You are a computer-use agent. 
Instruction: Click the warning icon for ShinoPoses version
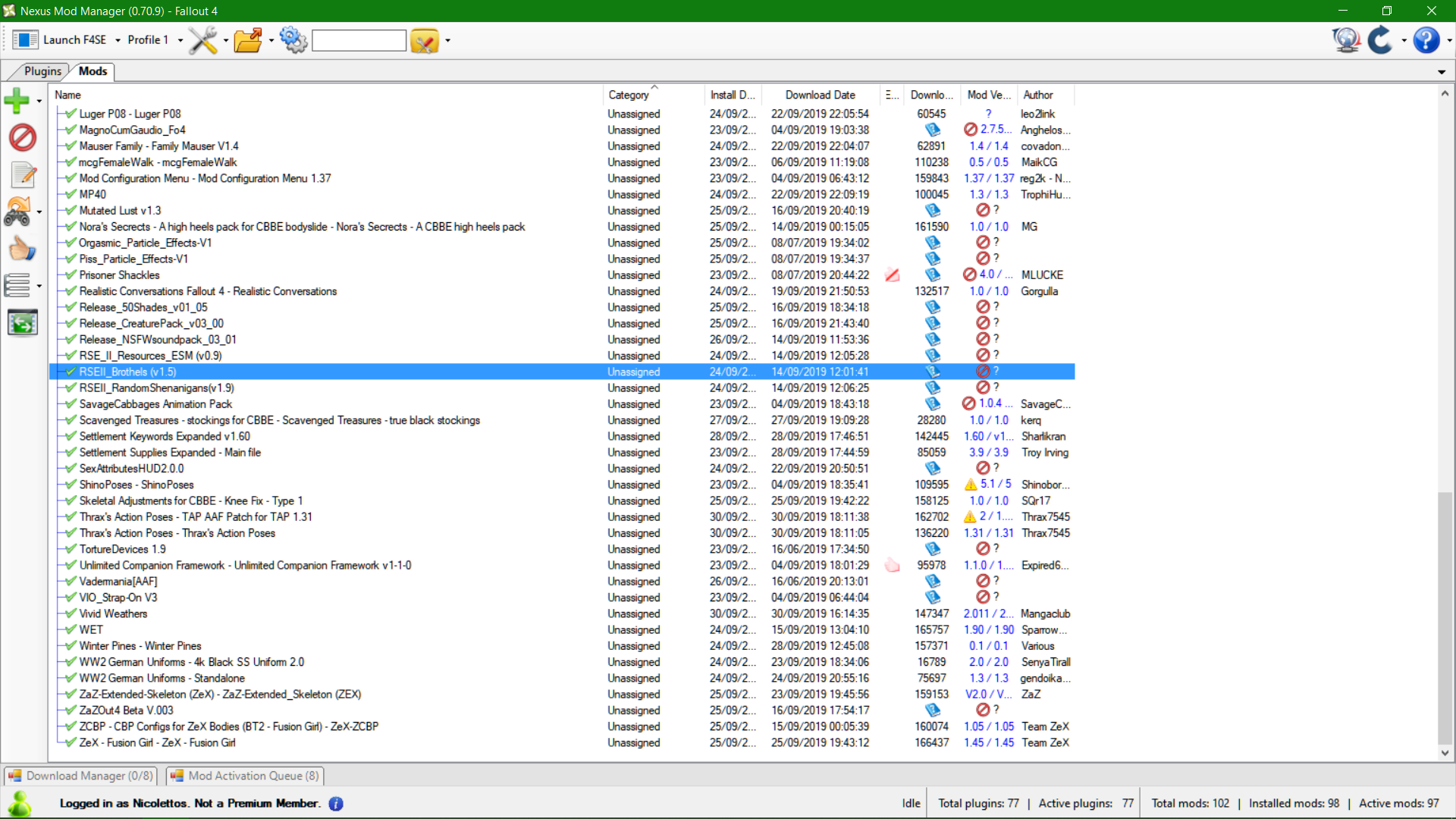click(970, 485)
